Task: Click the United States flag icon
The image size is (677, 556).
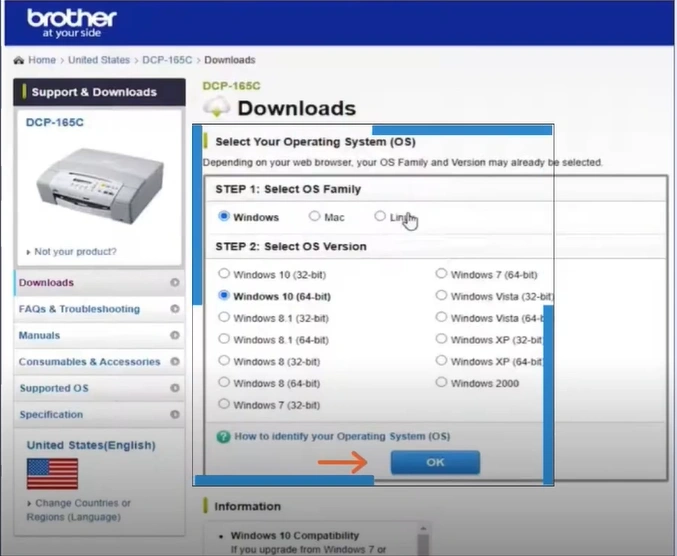Action: 52,473
